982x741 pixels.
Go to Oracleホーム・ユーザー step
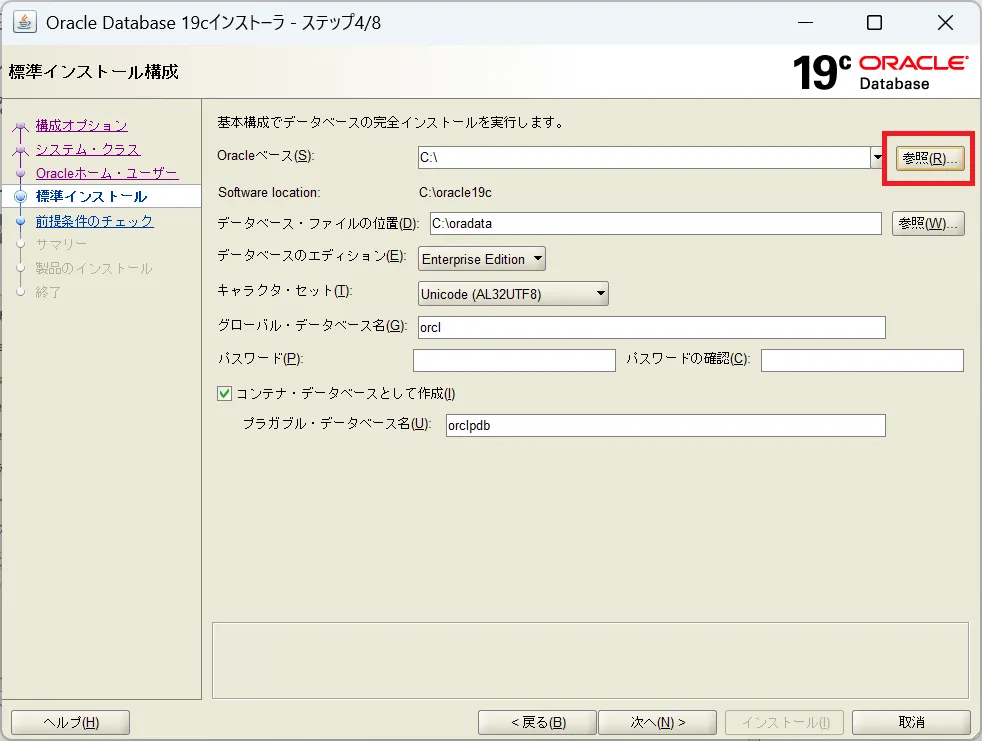tap(107, 173)
